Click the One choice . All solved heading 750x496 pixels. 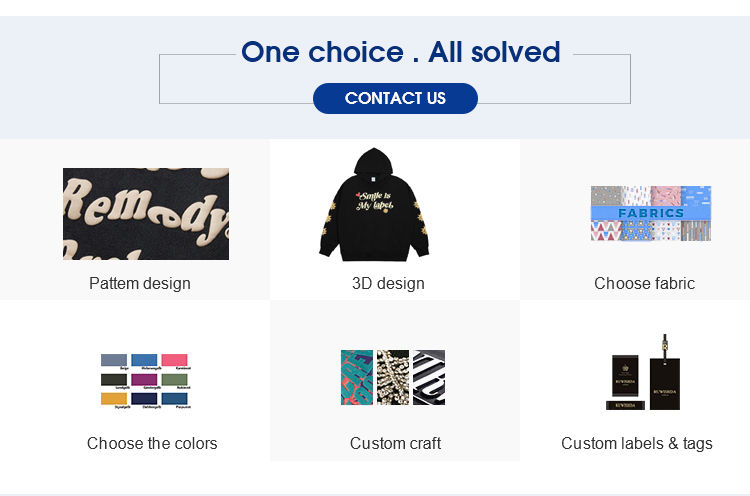(x=400, y=52)
